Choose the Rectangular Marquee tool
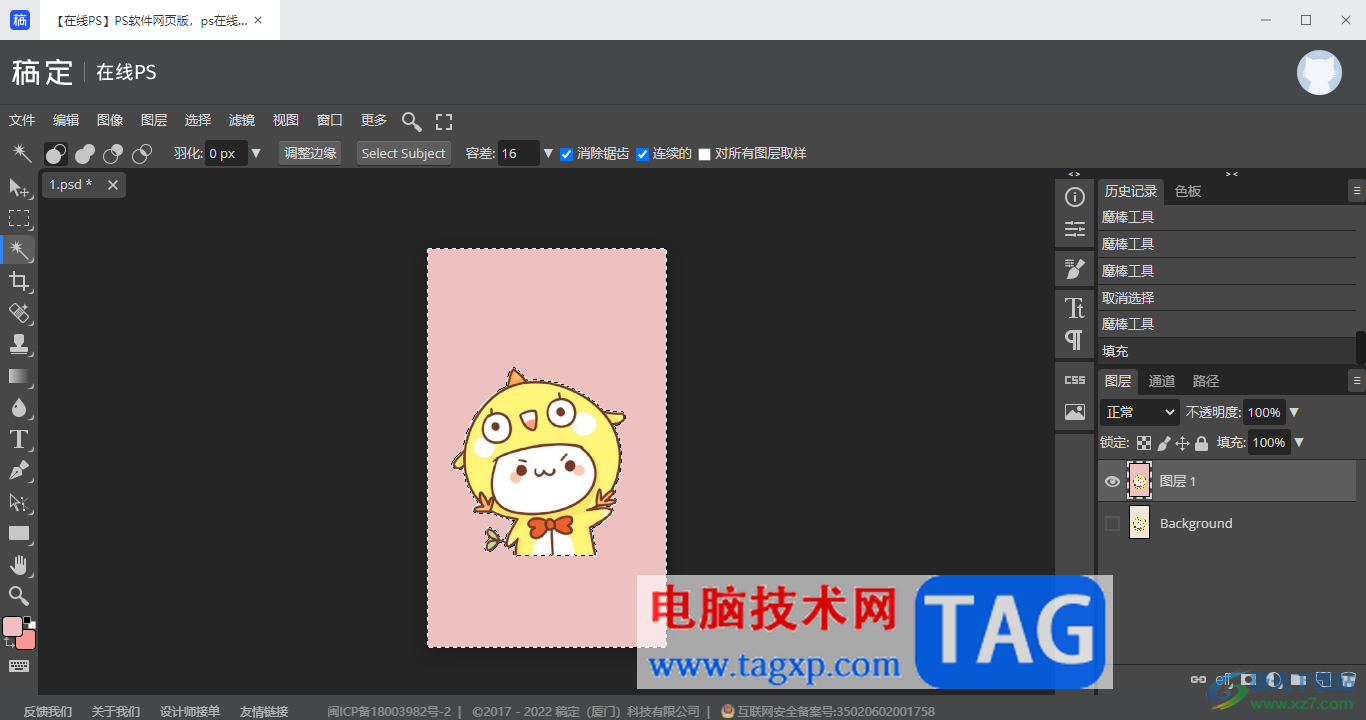1366x720 pixels. click(18, 218)
